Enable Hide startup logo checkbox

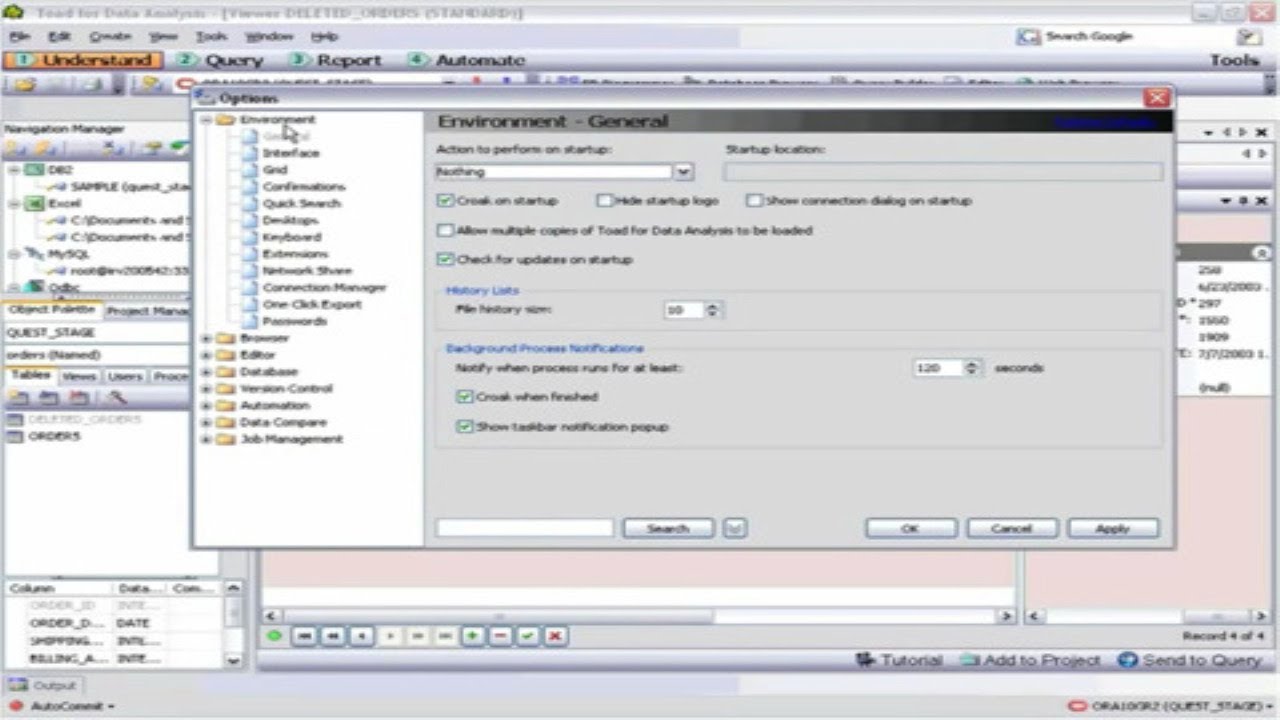pos(604,201)
